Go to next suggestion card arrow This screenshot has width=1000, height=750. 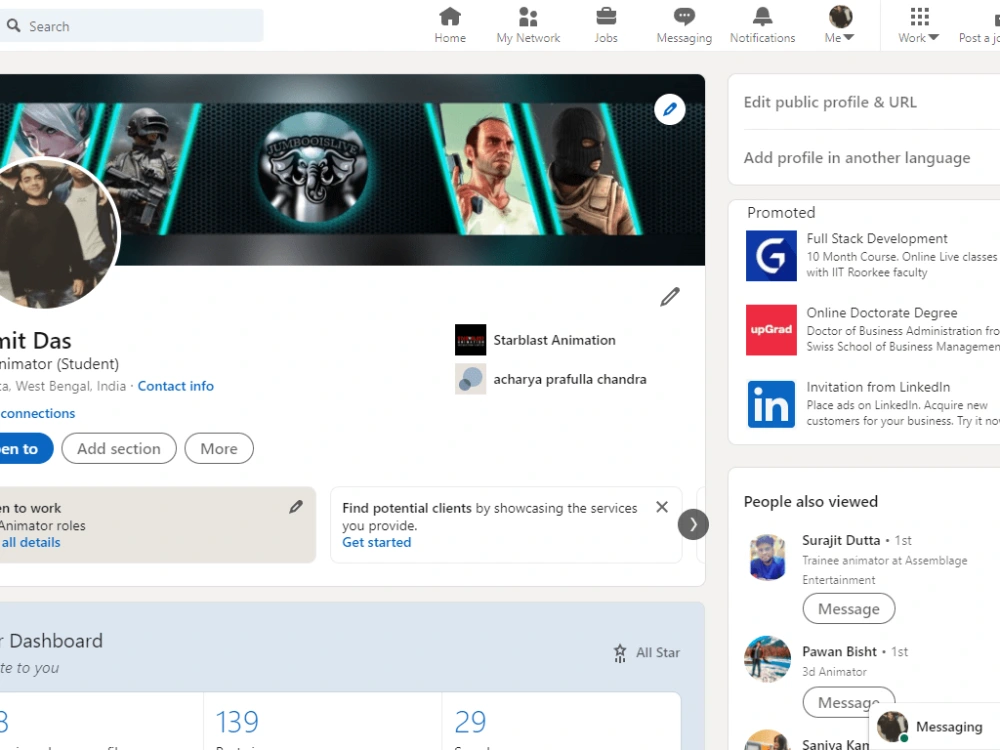(693, 525)
